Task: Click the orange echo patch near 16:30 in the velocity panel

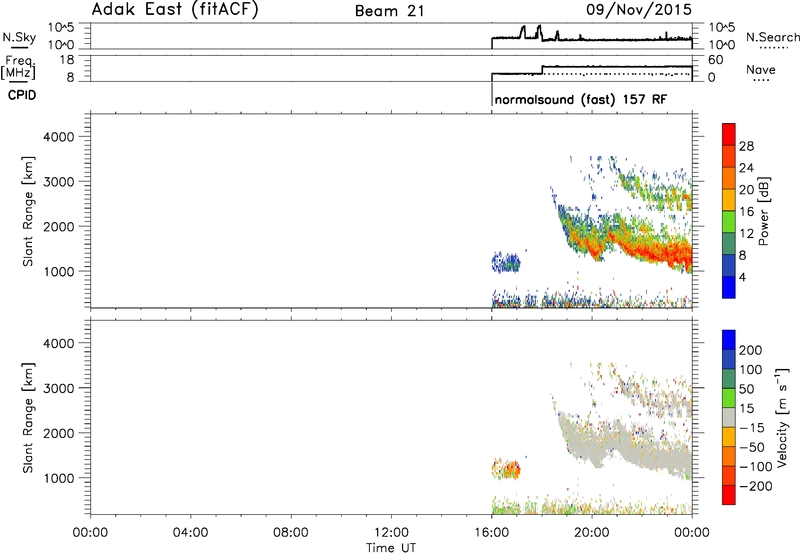Action: tap(506, 468)
